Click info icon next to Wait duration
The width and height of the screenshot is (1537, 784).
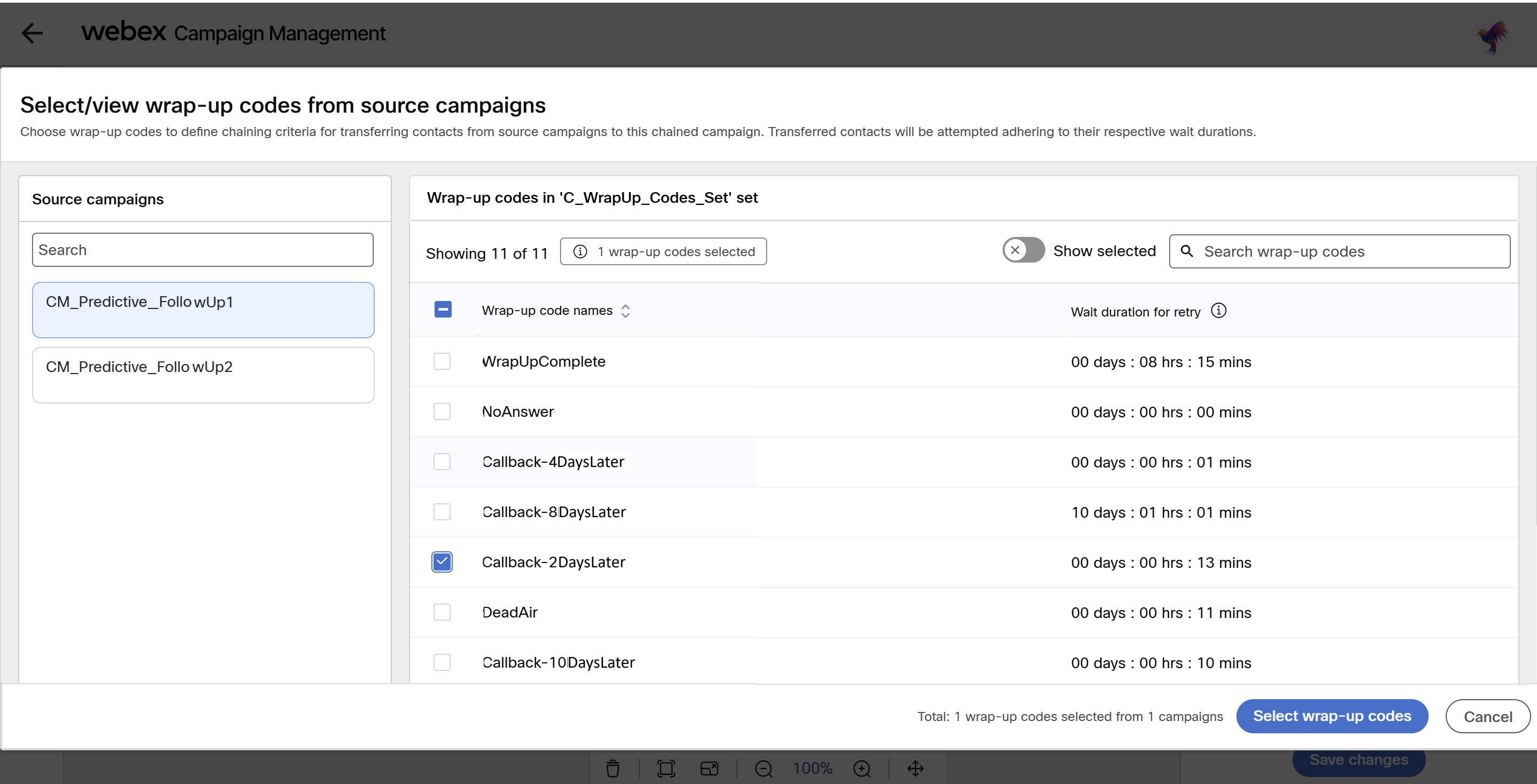1218,311
